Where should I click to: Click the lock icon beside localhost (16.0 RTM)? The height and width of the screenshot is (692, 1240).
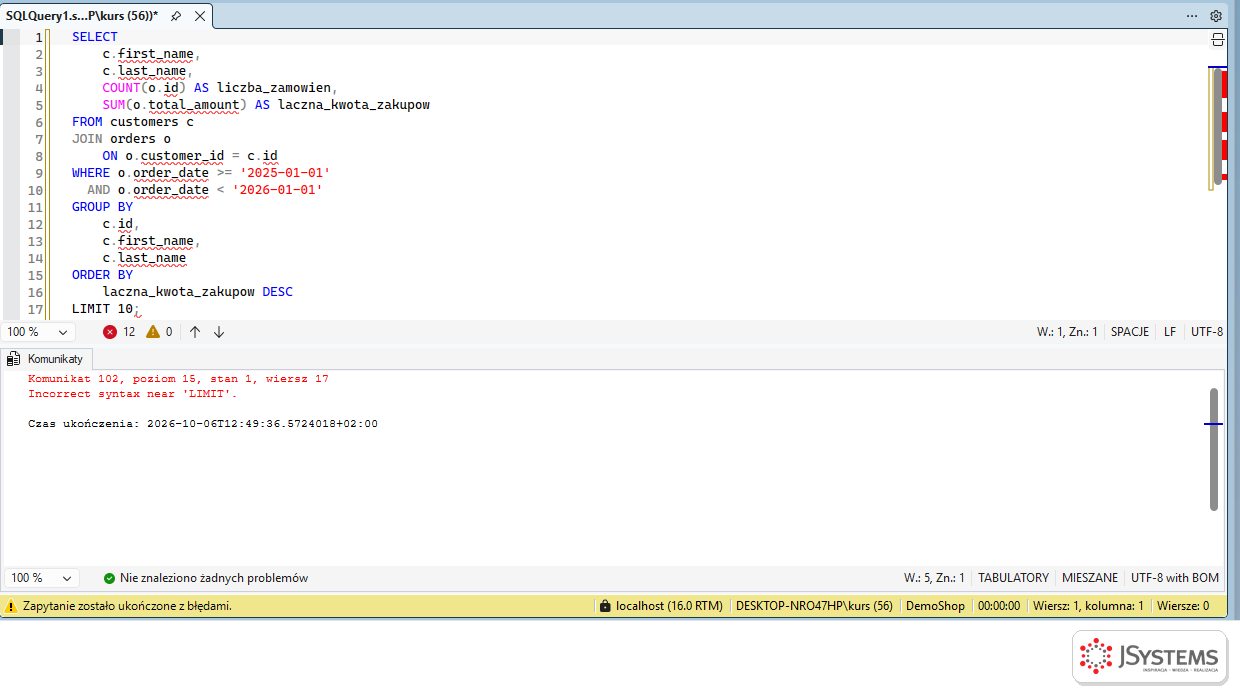pos(604,606)
